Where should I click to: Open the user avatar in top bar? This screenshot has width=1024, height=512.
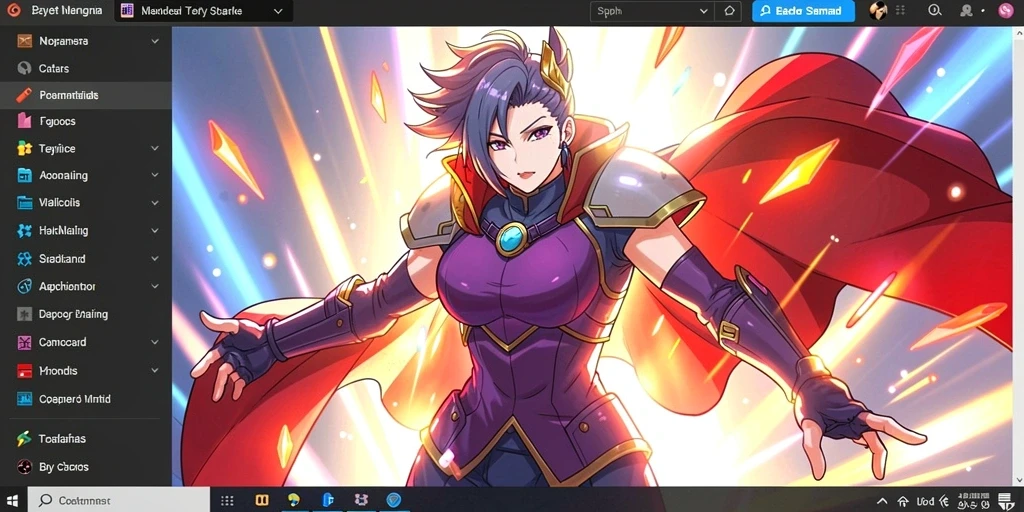[x=878, y=10]
